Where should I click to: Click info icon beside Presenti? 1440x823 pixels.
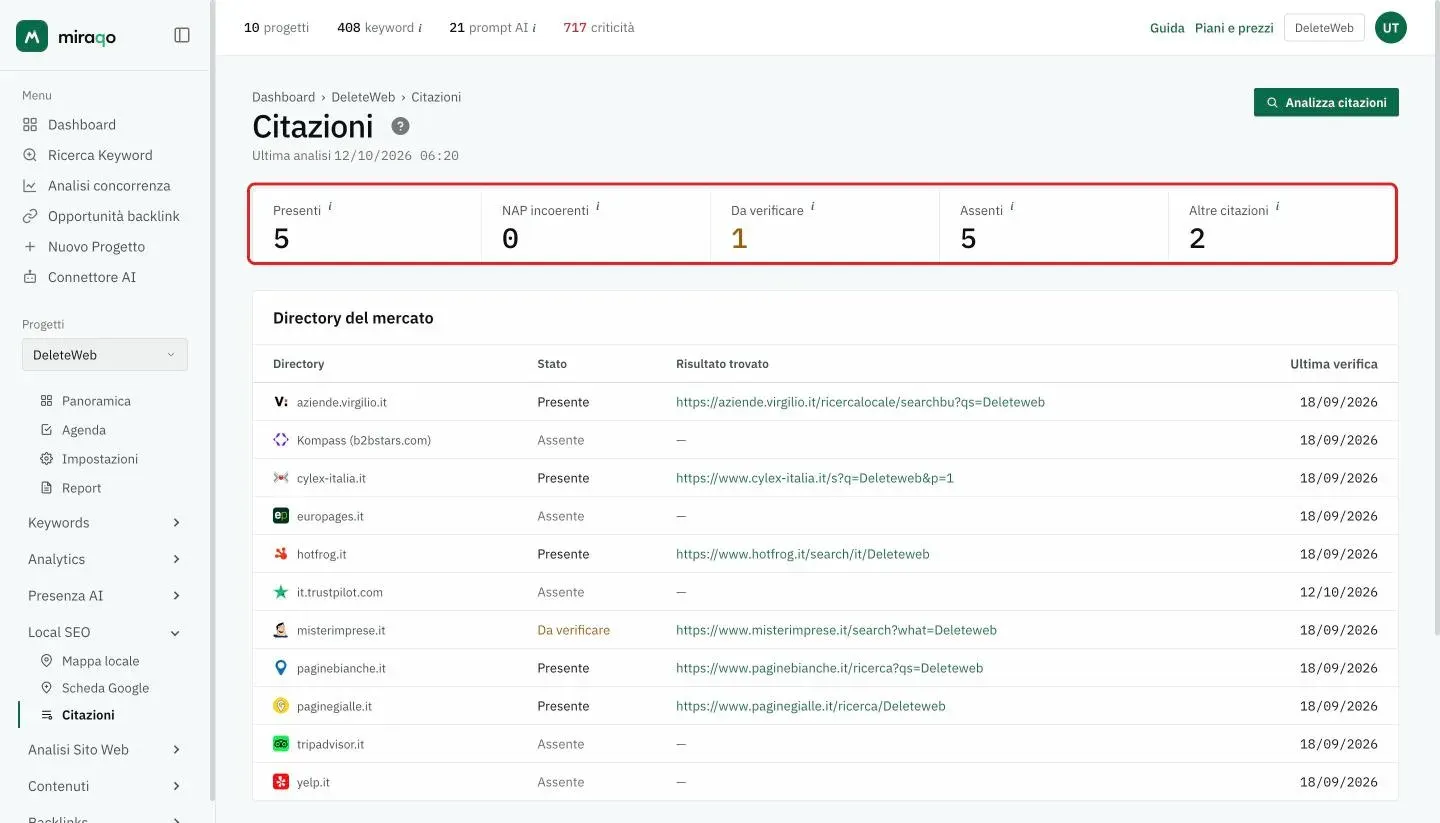[330, 206]
